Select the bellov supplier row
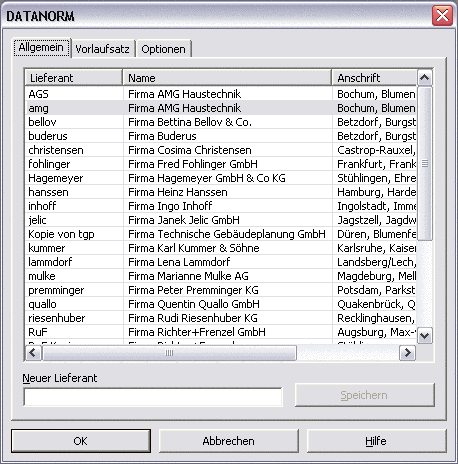 tap(221, 122)
